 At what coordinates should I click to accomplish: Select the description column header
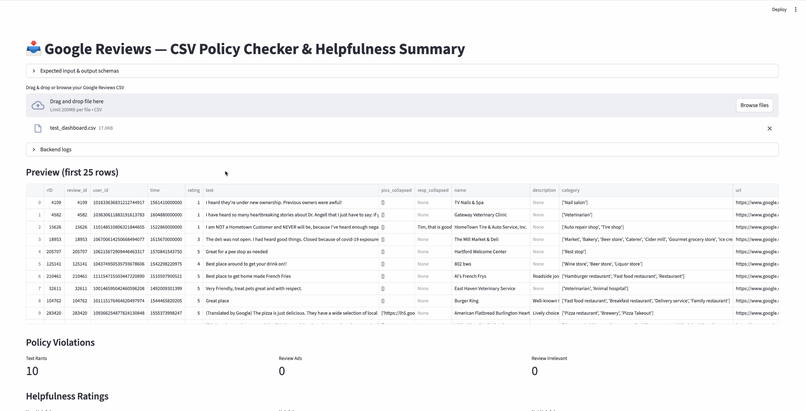pos(545,190)
